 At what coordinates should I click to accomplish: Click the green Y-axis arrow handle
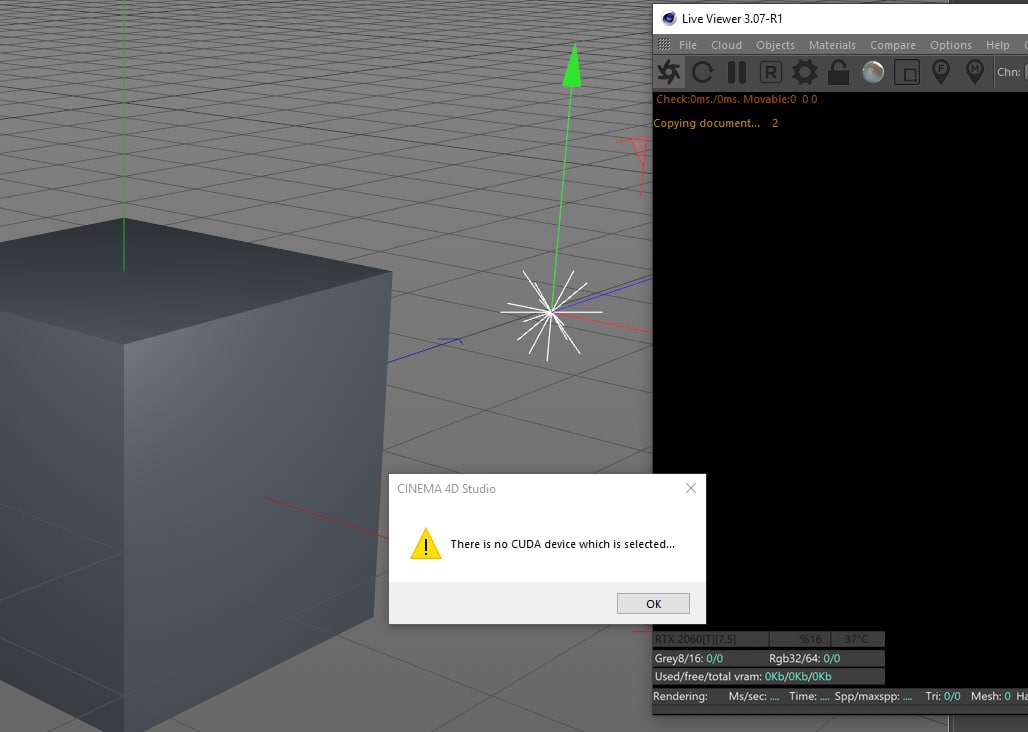pos(572,66)
